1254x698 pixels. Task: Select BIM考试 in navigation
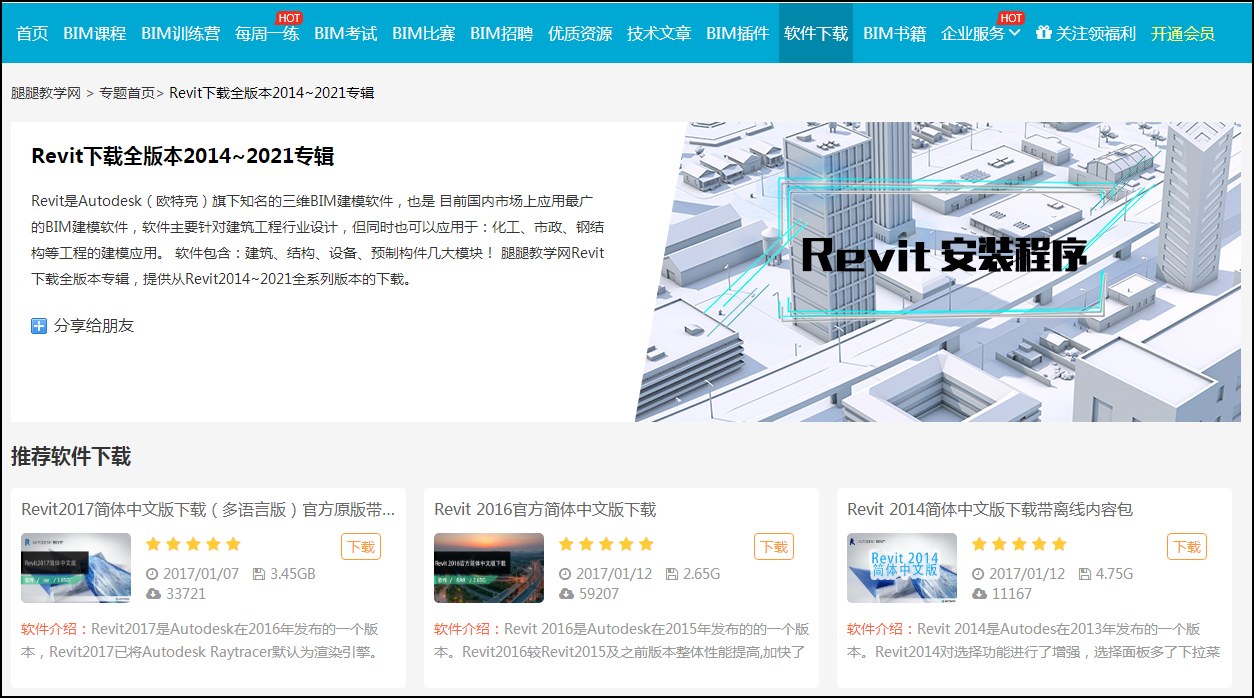[x=346, y=33]
